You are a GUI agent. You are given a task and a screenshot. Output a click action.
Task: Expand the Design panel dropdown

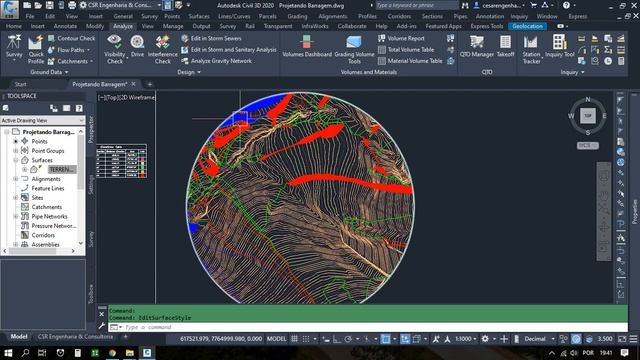click(x=189, y=72)
